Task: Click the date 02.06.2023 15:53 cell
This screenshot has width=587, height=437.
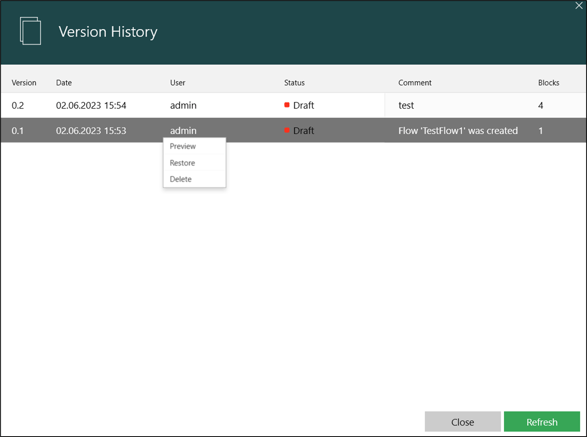Action: (91, 131)
